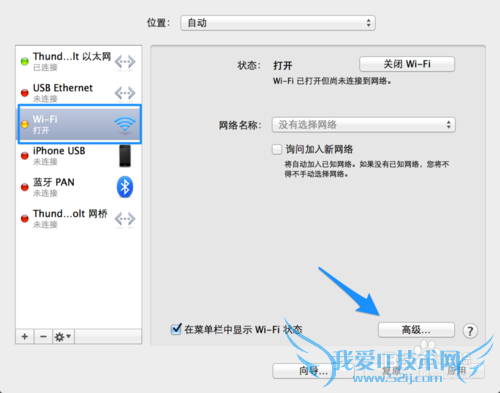Toggle 在菜单栏中显示 Wi-Fi 状态 checkbox

coord(176,329)
